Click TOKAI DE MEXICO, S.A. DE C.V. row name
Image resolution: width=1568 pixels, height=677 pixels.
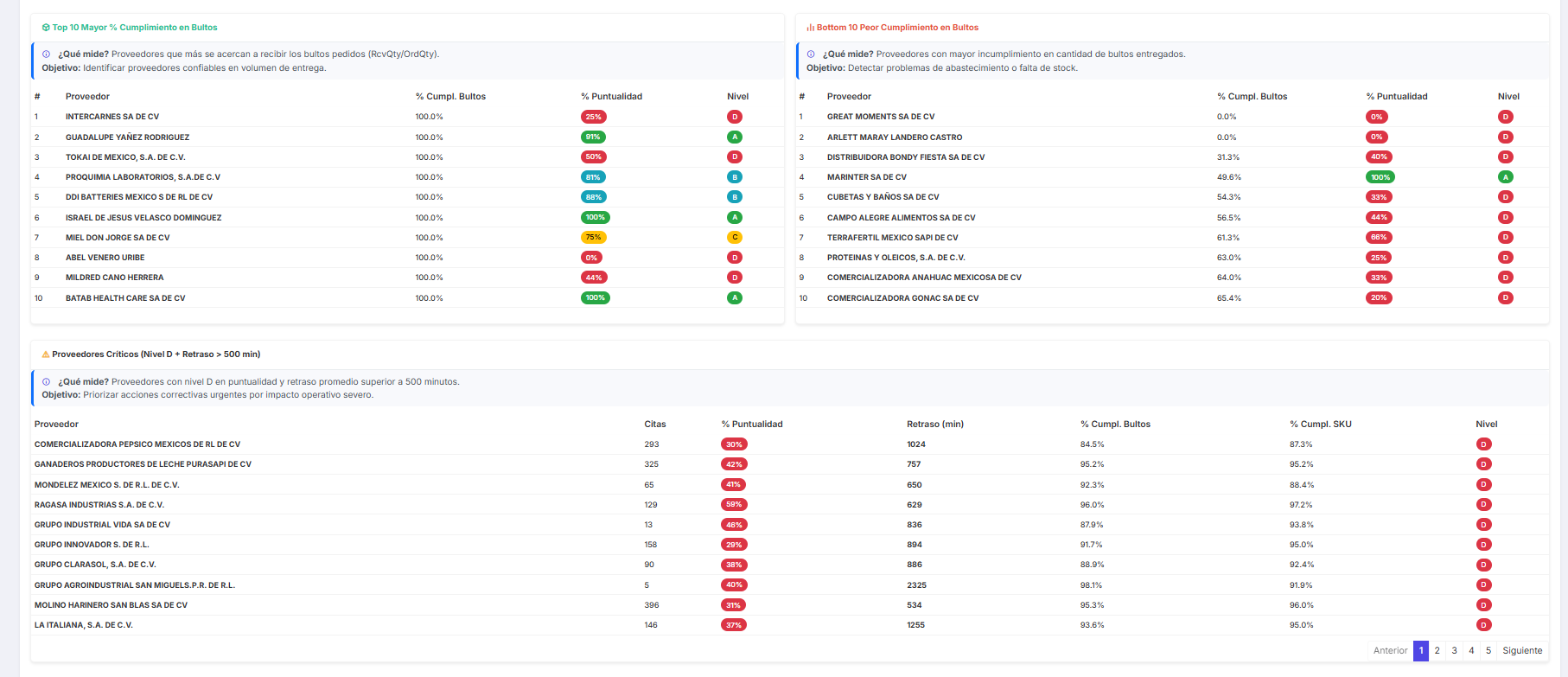point(125,157)
